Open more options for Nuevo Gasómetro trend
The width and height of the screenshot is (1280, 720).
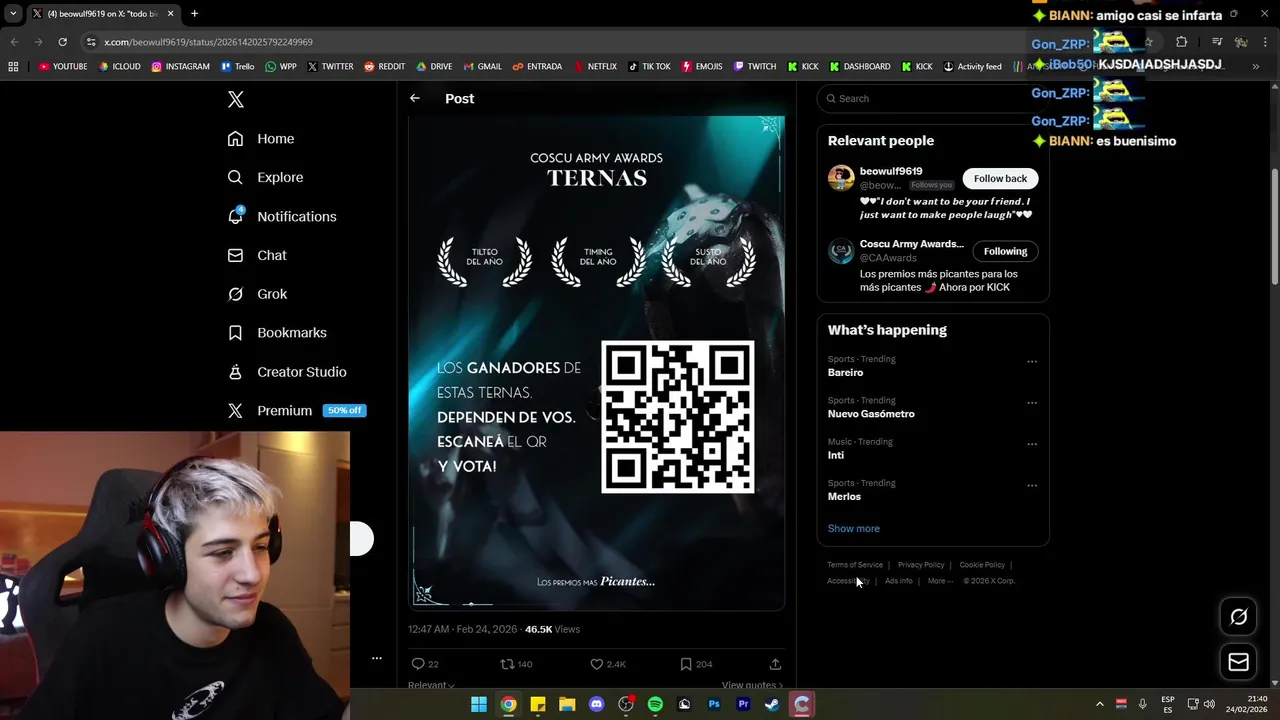(x=1032, y=403)
